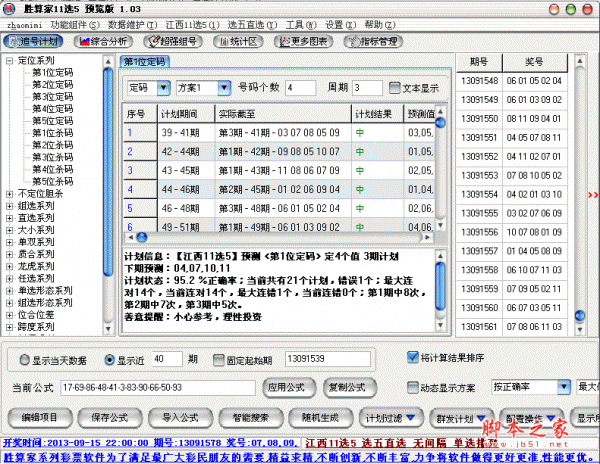Screen dimensions: 600x464
Task: Open the 群发计划 dropdown button
Action: coord(461,418)
